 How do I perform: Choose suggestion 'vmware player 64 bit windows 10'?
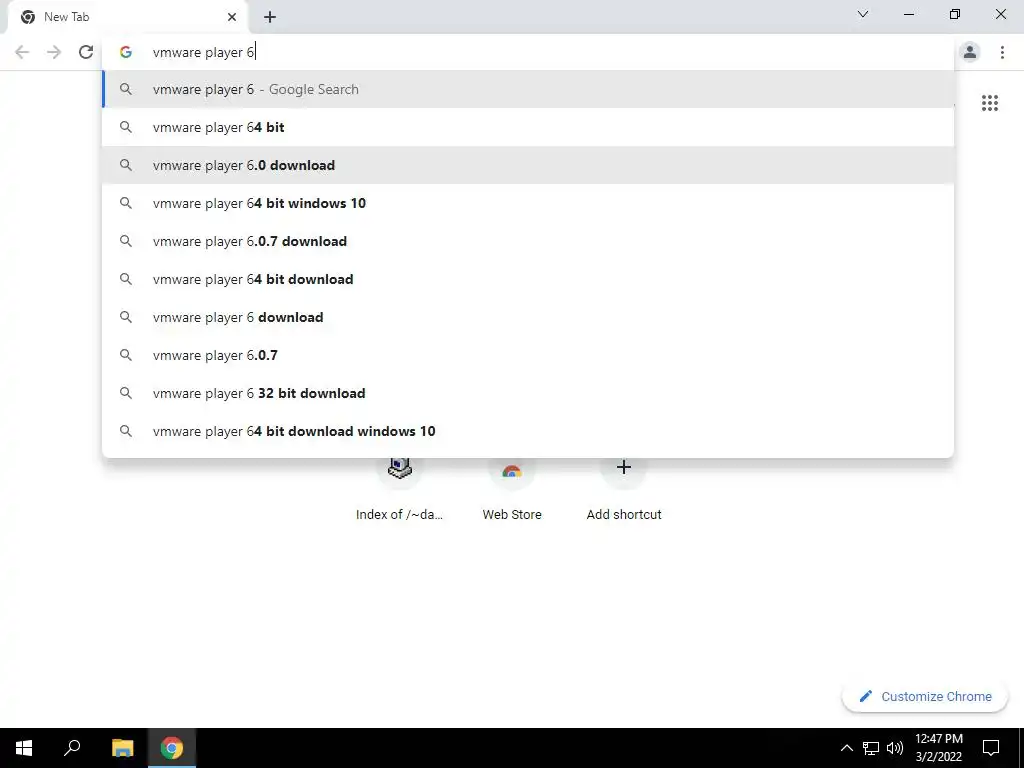point(528,203)
